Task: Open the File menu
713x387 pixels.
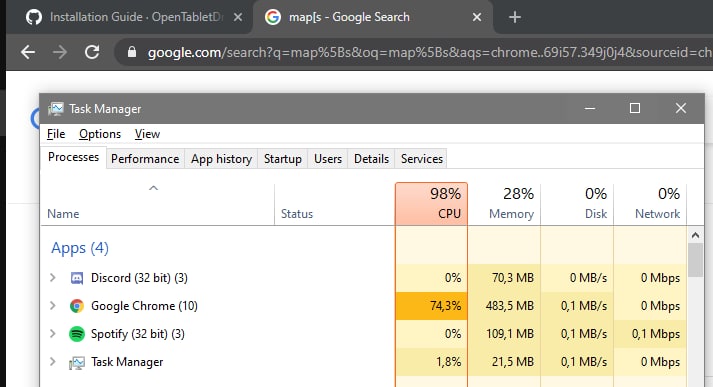Action: (56, 134)
